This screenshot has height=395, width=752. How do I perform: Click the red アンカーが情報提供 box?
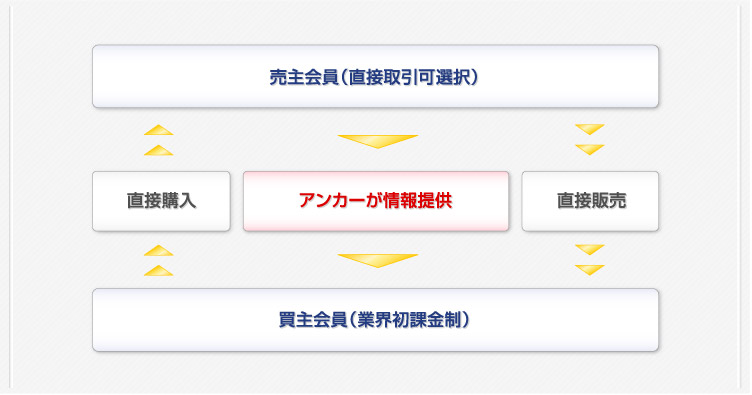tap(376, 201)
